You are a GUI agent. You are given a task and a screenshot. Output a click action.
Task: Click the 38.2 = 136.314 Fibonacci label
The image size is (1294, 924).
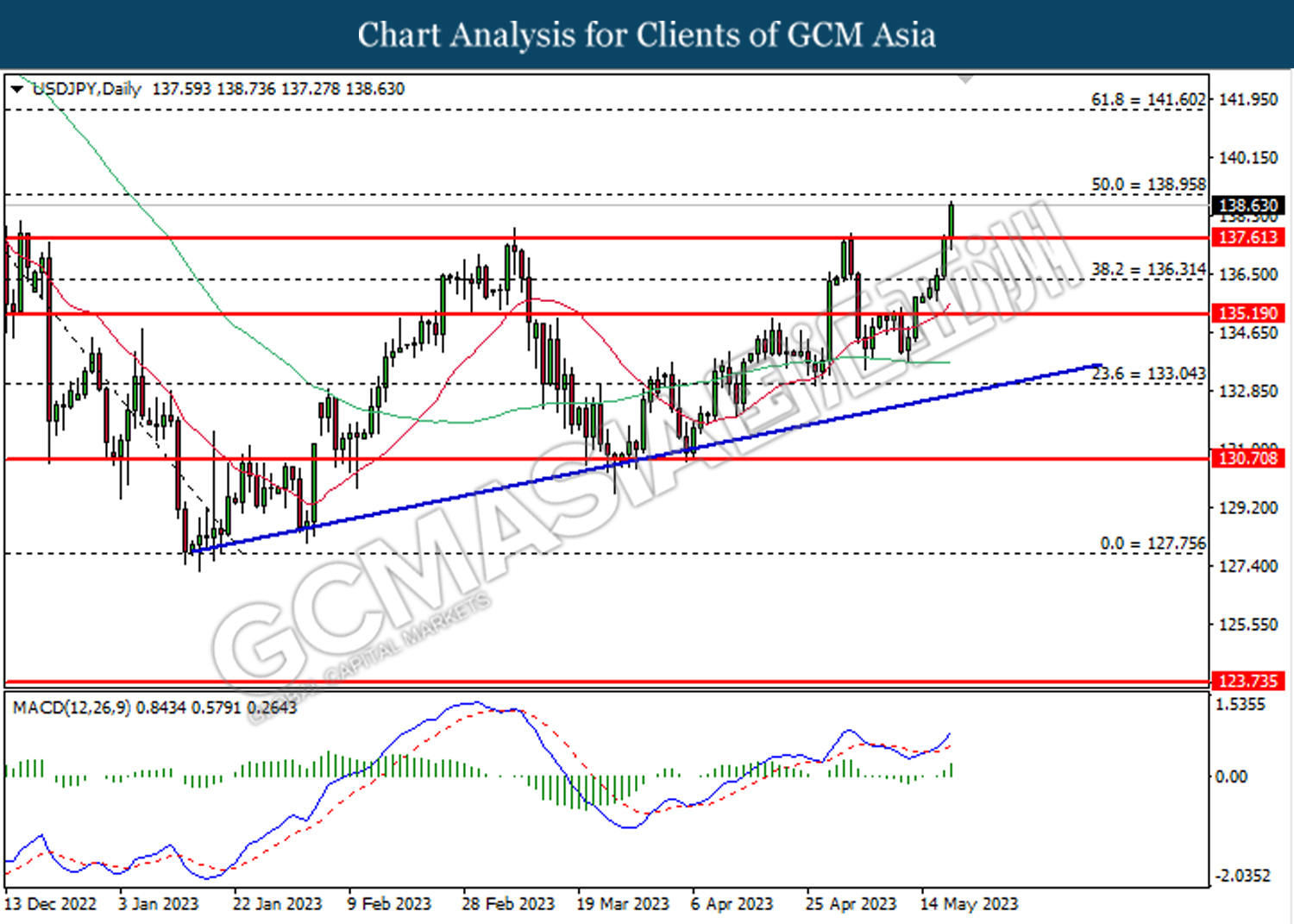click(x=1148, y=269)
